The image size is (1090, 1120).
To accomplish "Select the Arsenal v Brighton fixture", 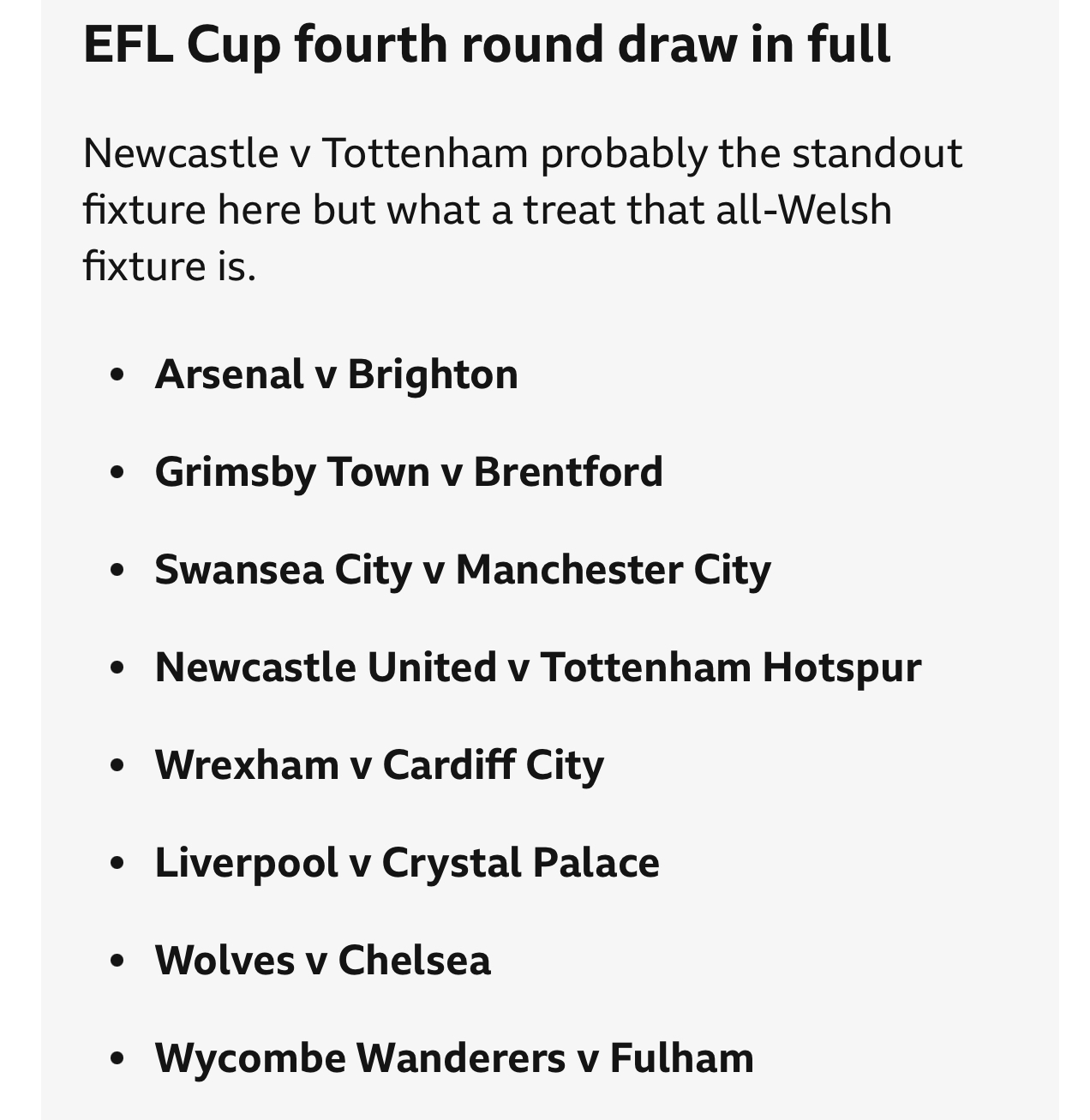I will (x=336, y=375).
